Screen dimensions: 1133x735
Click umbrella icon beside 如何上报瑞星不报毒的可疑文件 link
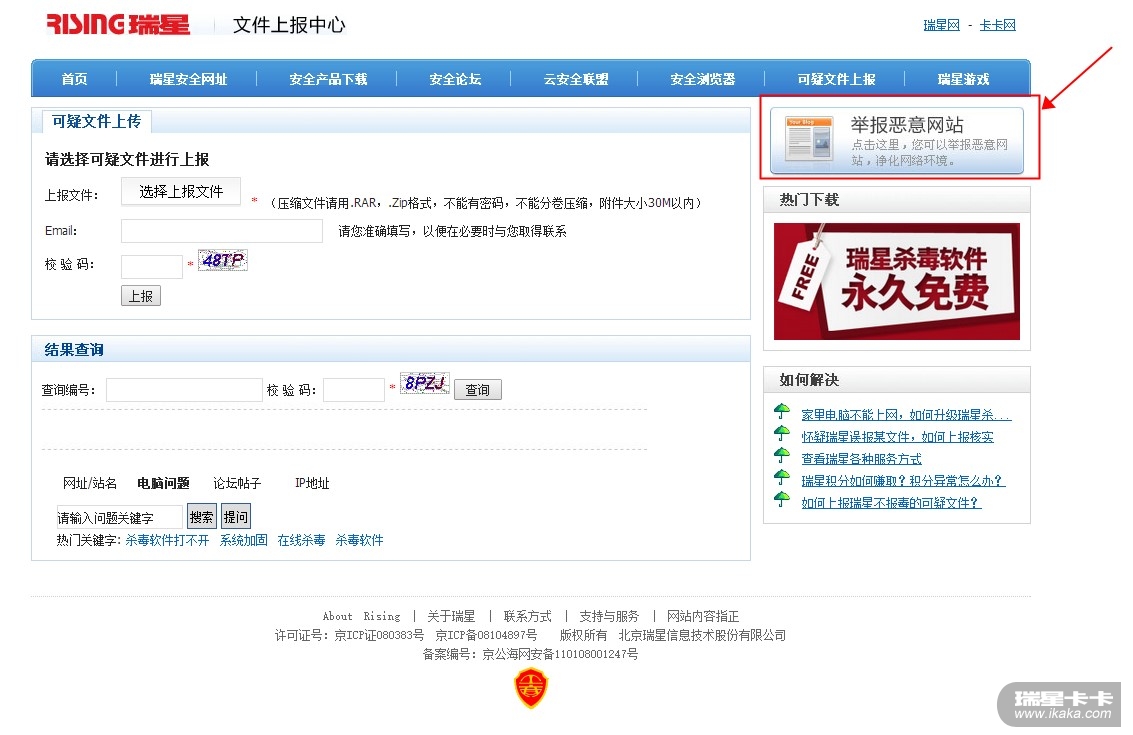[782, 499]
